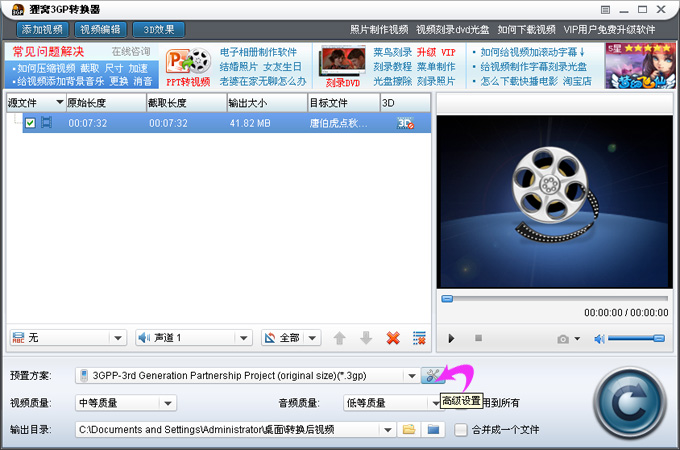The width and height of the screenshot is (680, 450).
Task: Click the film strip icon in file row
Action: coord(46,123)
